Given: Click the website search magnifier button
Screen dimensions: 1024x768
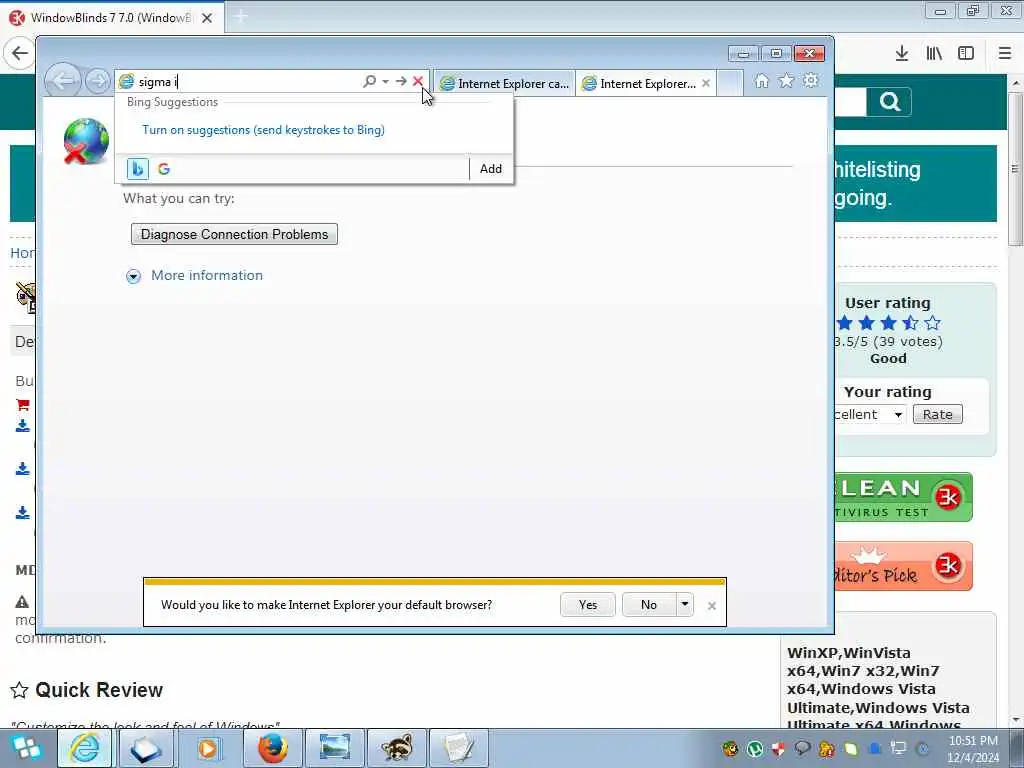Looking at the screenshot, I should click(x=889, y=101).
